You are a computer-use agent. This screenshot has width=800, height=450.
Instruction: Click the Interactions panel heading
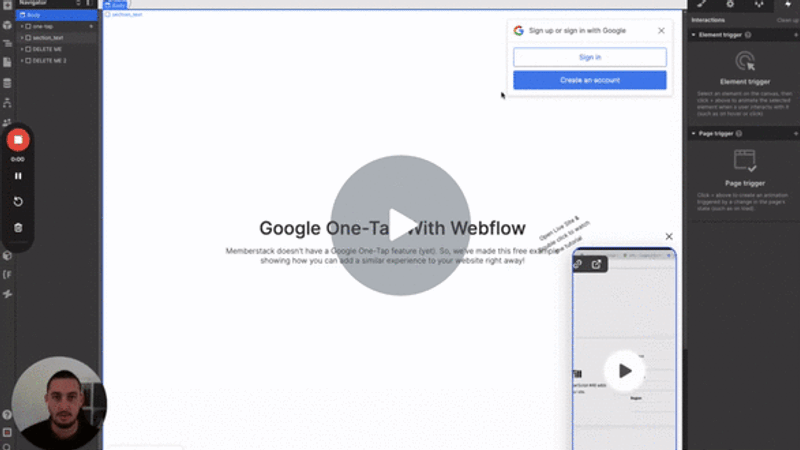(x=708, y=20)
